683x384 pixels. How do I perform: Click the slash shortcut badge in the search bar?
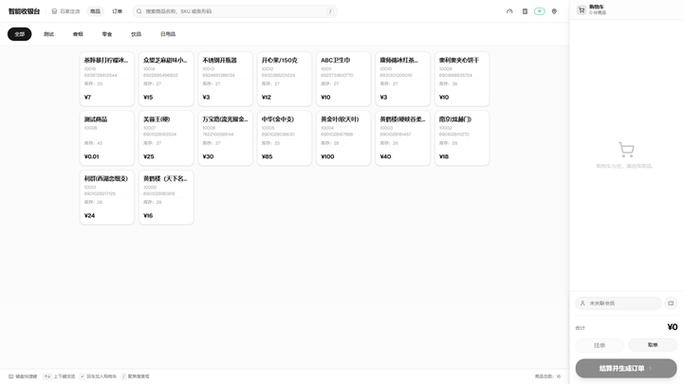330,11
